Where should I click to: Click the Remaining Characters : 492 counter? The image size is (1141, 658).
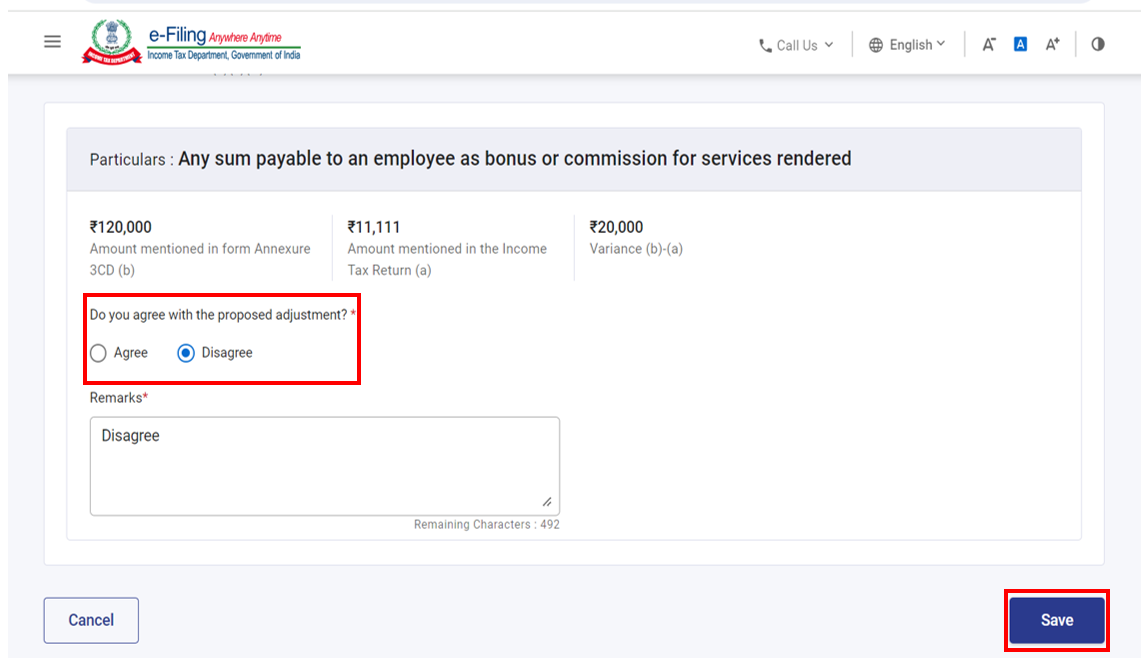(x=487, y=524)
